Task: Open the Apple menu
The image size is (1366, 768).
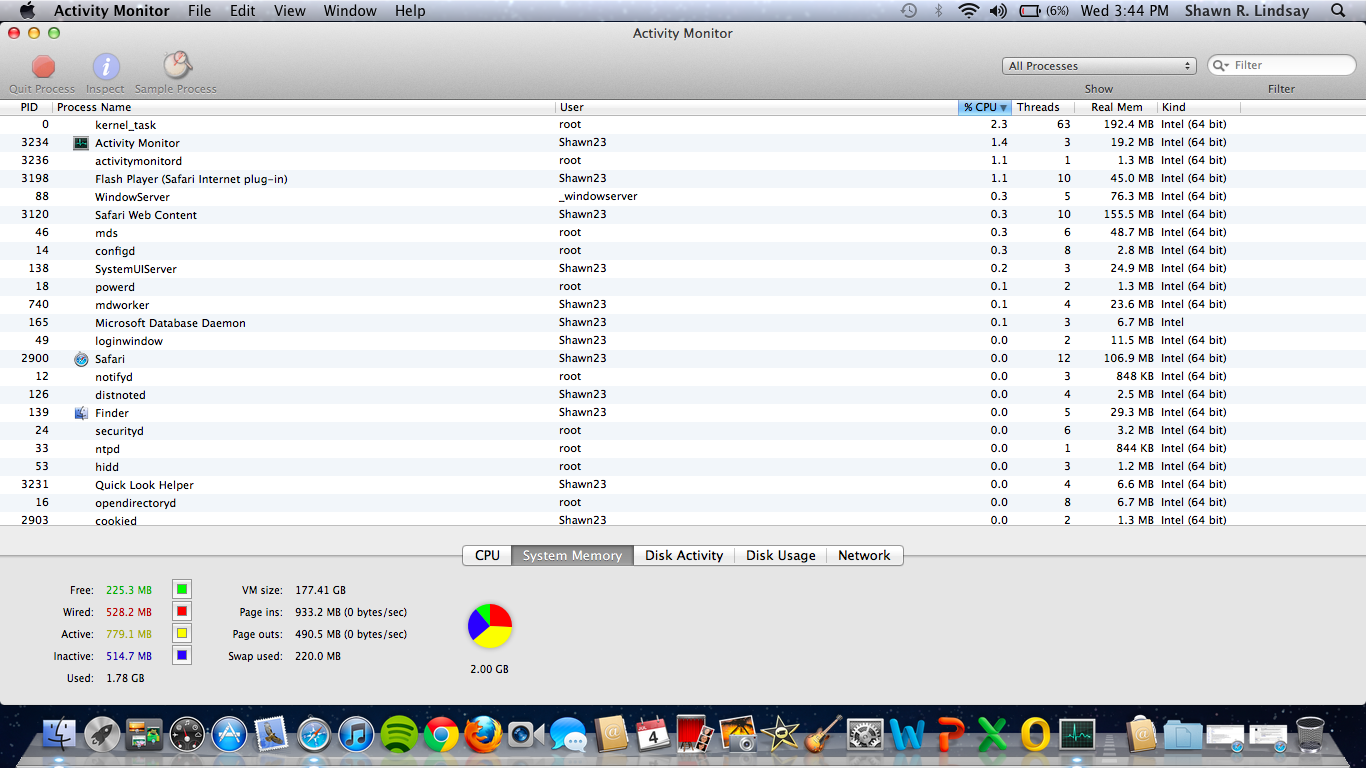Action: (x=27, y=11)
